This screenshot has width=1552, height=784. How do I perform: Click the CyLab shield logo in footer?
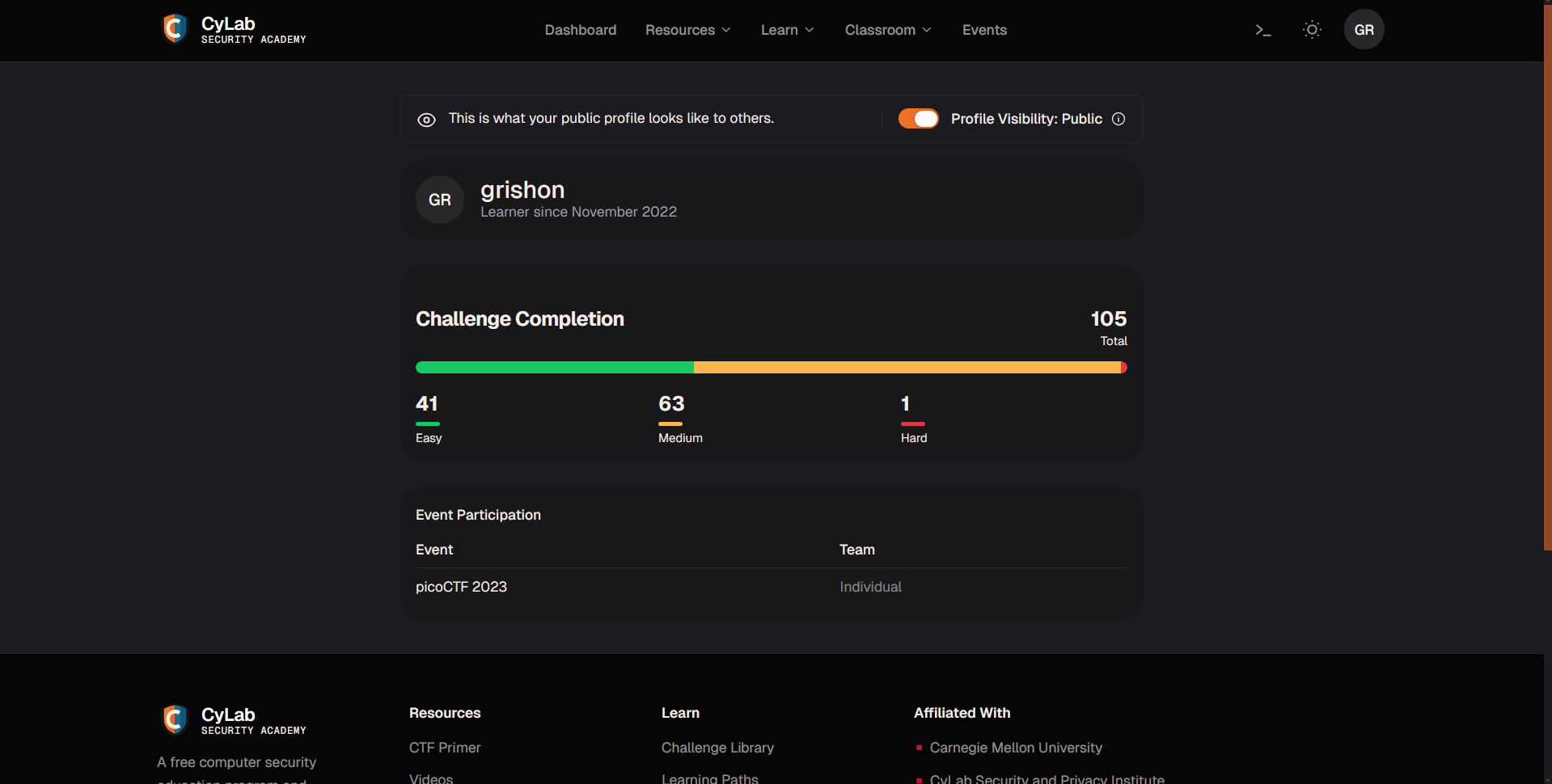pyautogui.click(x=175, y=719)
